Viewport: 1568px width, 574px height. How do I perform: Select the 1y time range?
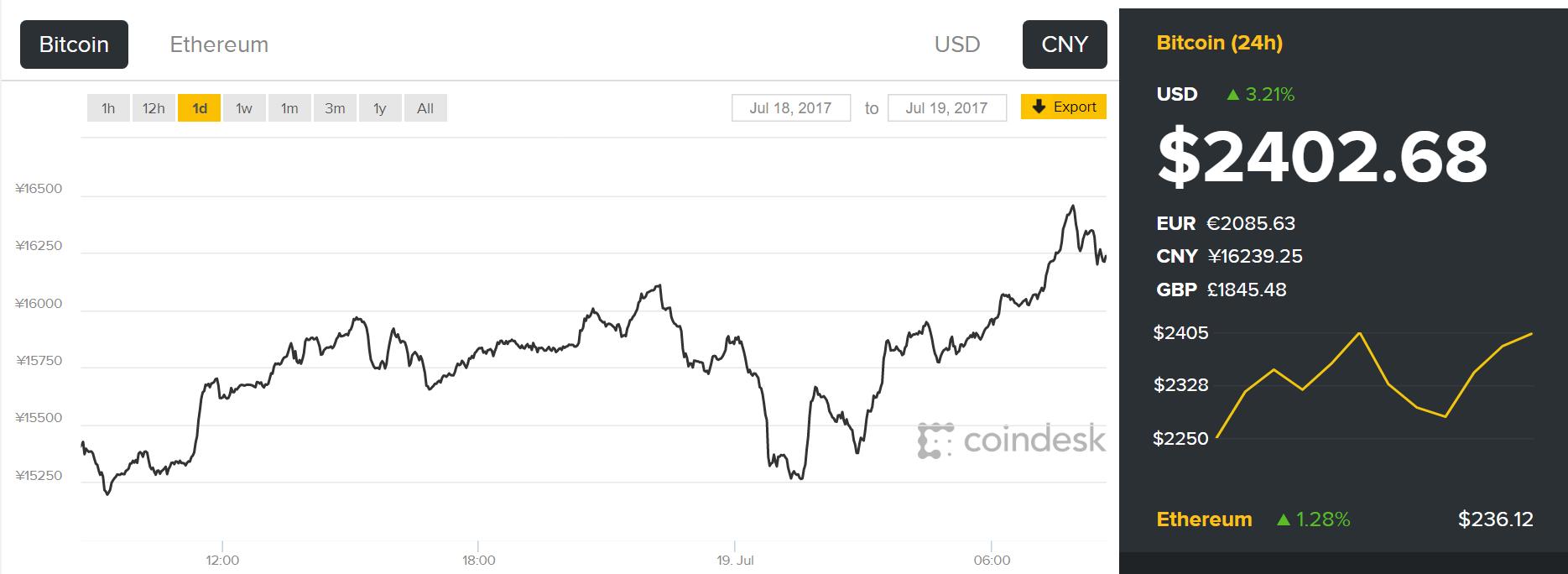tap(380, 108)
